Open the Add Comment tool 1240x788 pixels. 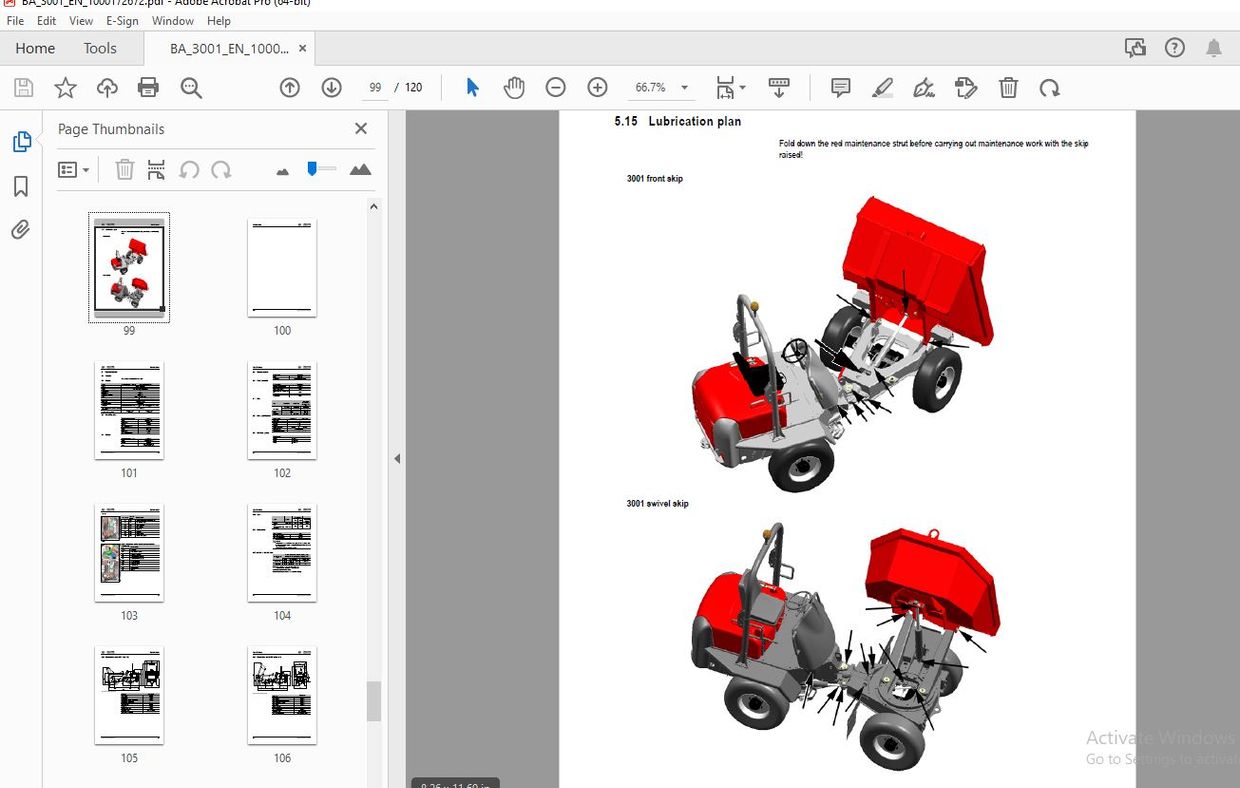click(840, 87)
